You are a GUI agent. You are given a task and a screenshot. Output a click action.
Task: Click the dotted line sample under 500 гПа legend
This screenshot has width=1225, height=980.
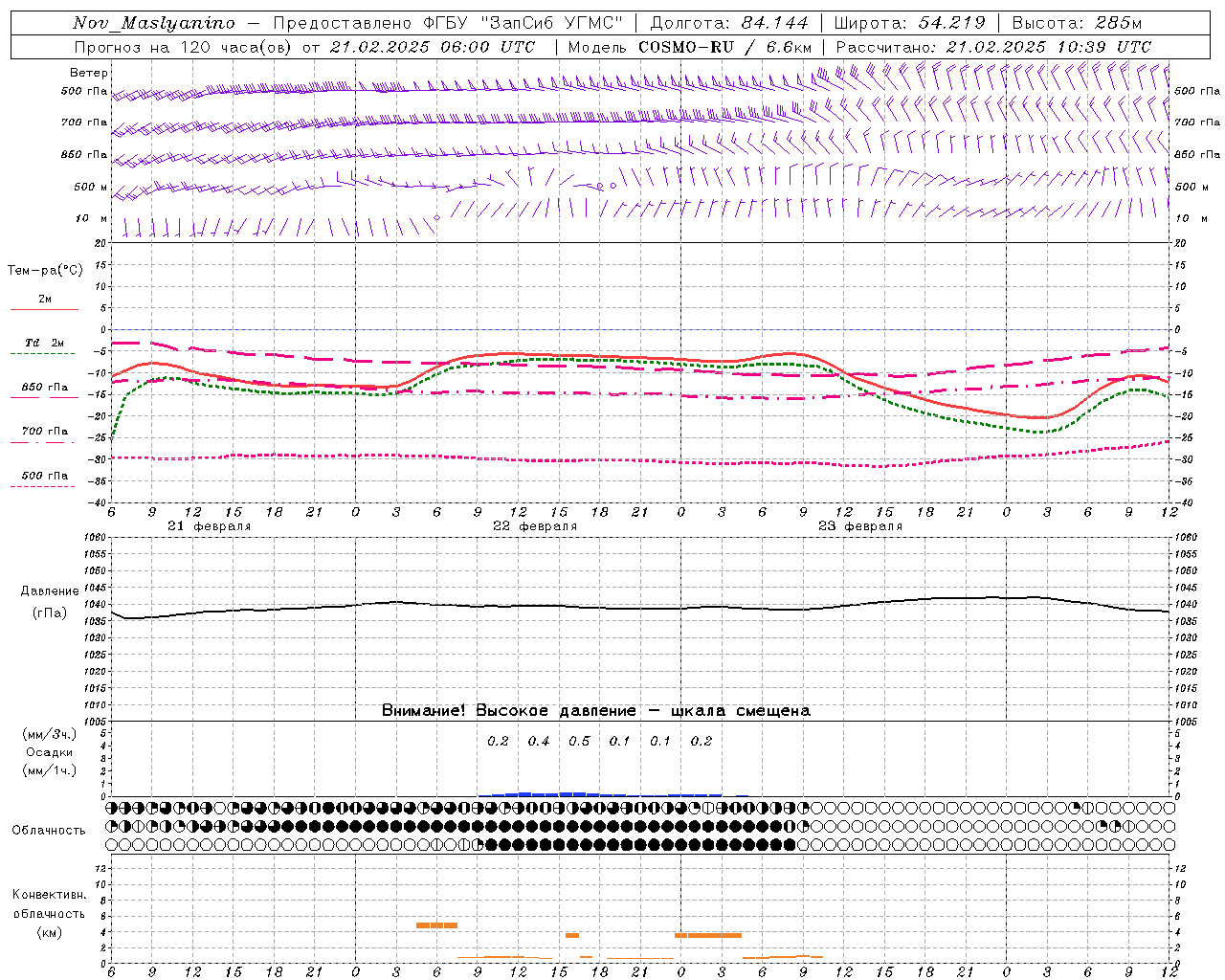(x=43, y=487)
